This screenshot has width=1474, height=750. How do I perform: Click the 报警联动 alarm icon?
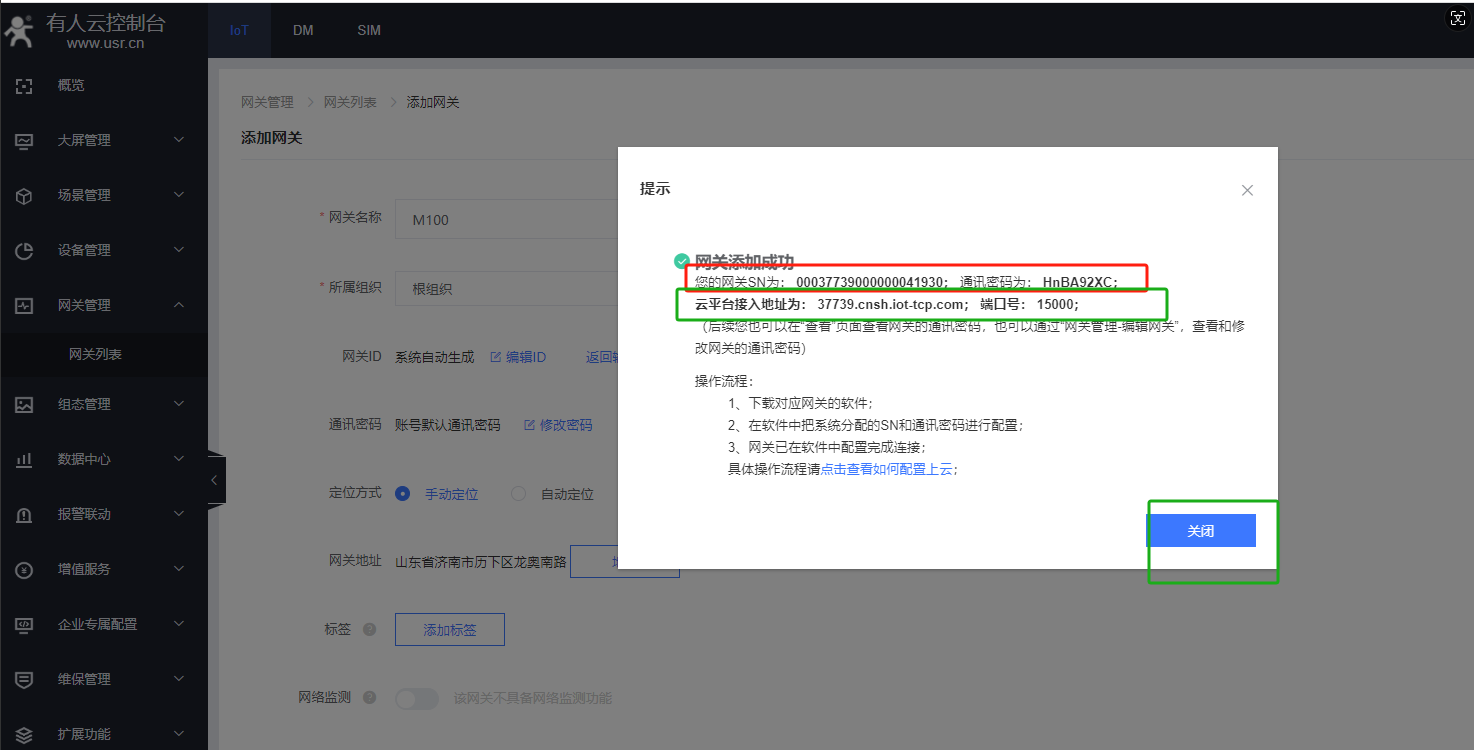25,515
